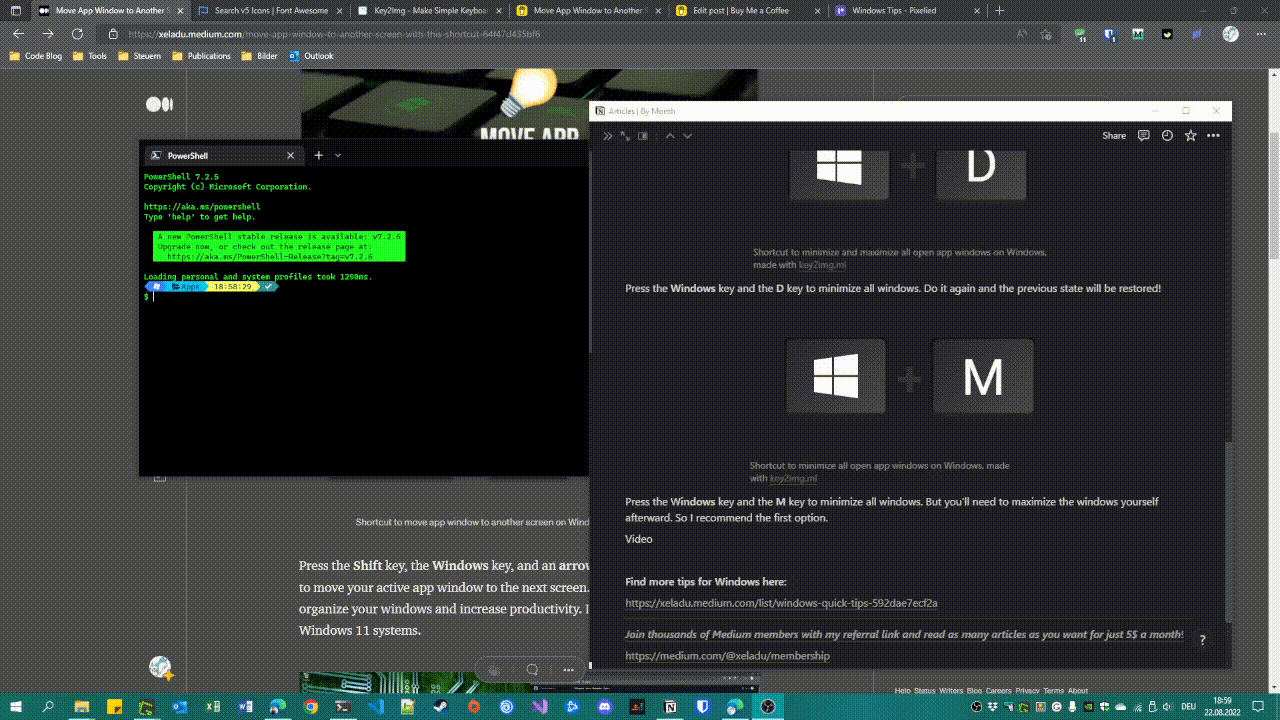Open the Bitwarden extension icon in the browser toolbar
This screenshot has height=720, width=1280.
pyautogui.click(x=1111, y=34)
